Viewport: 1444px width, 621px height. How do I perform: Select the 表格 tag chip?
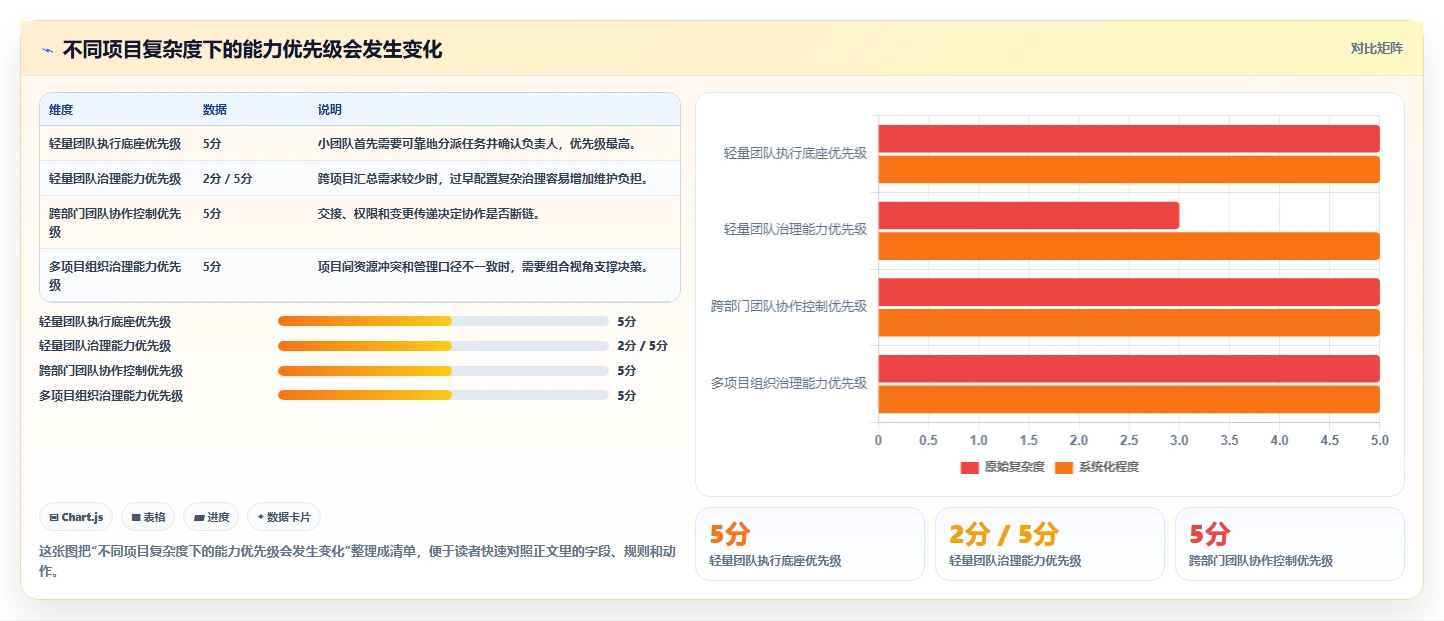[x=148, y=517]
